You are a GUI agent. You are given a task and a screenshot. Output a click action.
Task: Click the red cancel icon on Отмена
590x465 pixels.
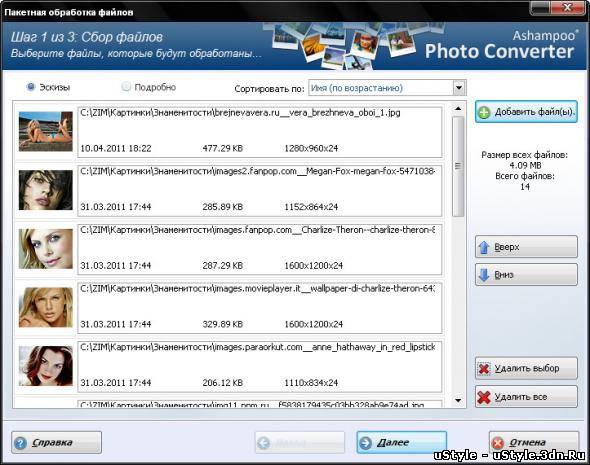tap(498, 443)
